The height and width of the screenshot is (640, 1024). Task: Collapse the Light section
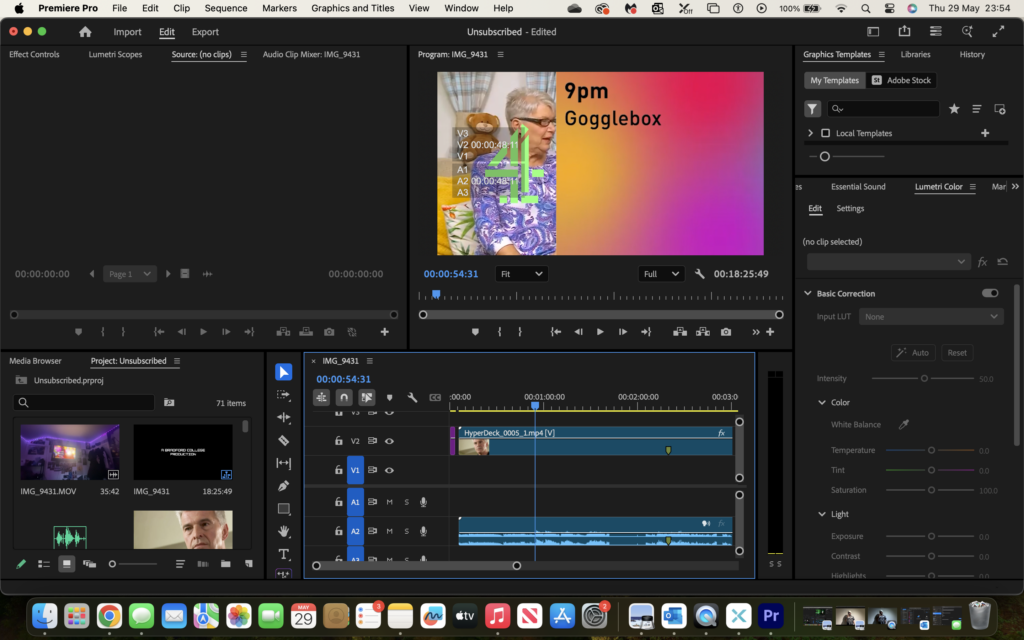click(822, 514)
